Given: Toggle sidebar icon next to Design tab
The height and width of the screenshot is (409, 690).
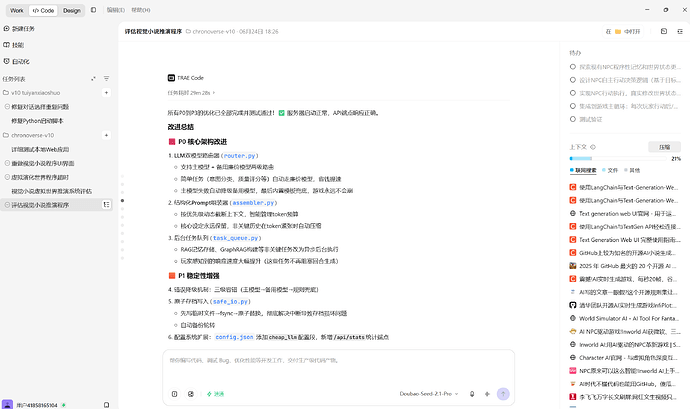Looking at the screenshot, I should [93, 10].
